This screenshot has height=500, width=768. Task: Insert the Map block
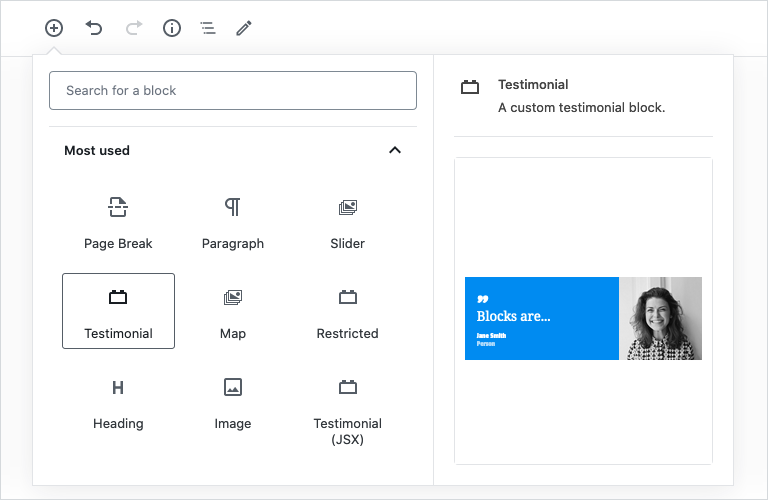232,311
